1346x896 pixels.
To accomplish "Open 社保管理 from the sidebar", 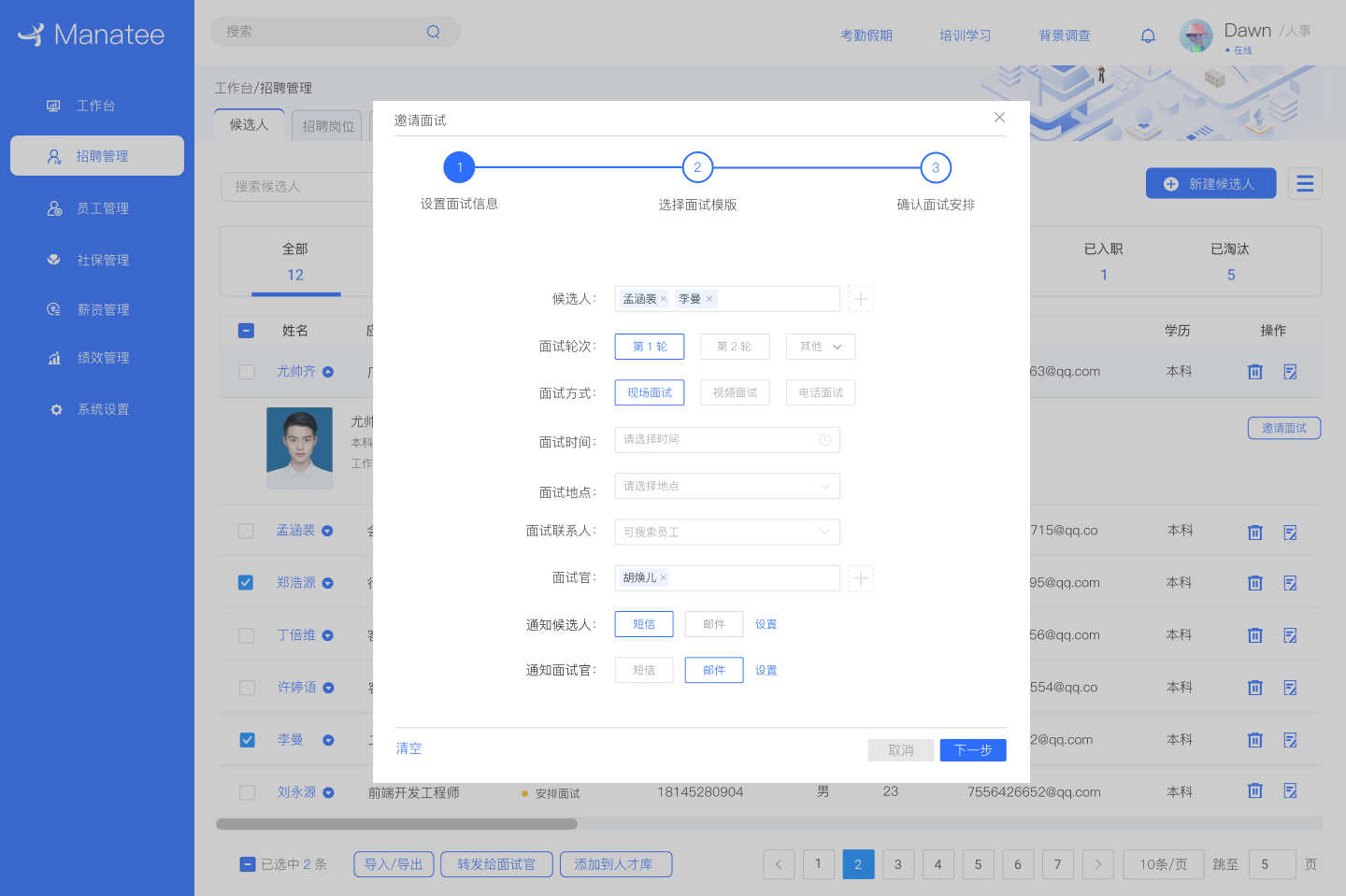I will point(53,260).
